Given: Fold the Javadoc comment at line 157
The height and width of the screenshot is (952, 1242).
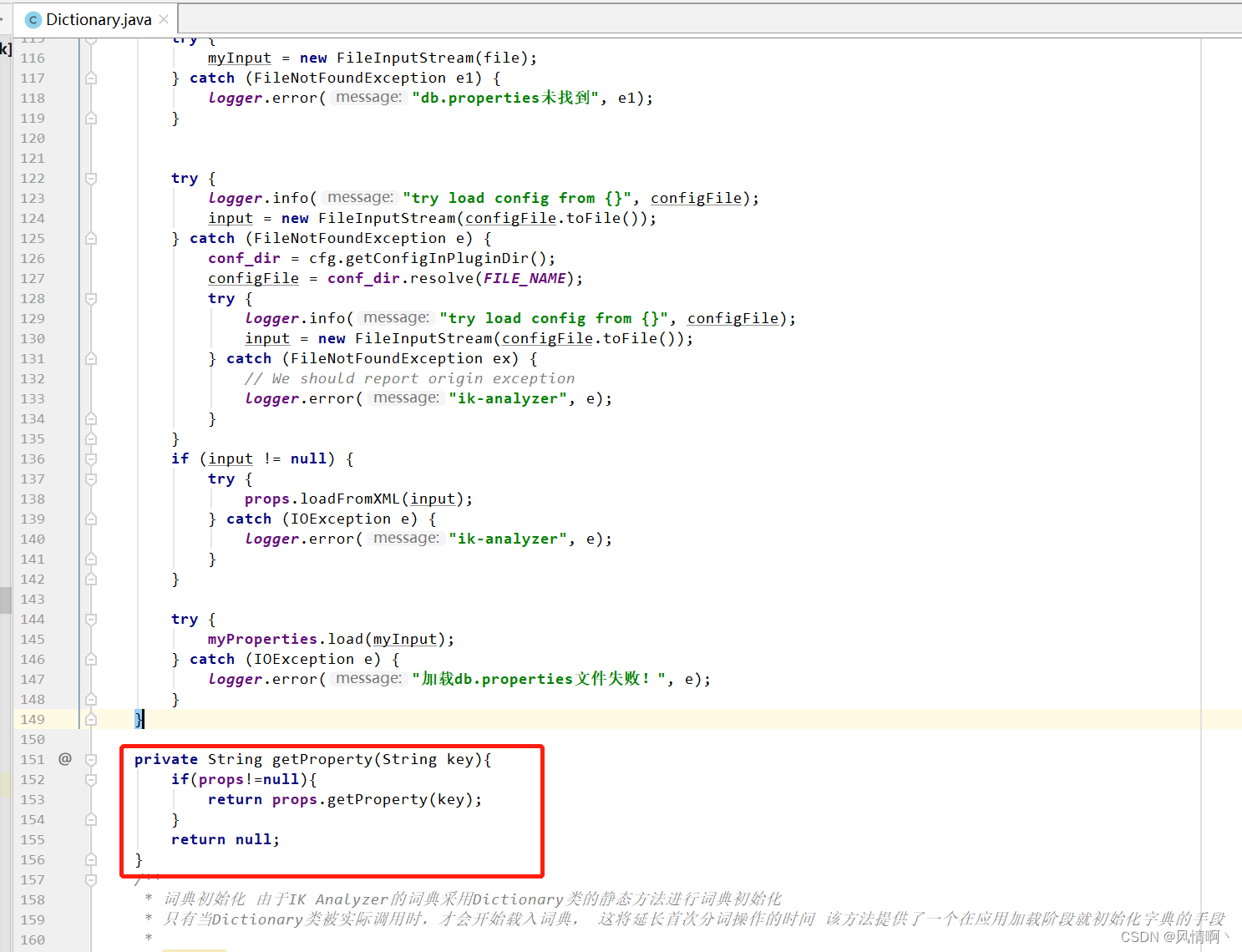Looking at the screenshot, I should (91, 880).
